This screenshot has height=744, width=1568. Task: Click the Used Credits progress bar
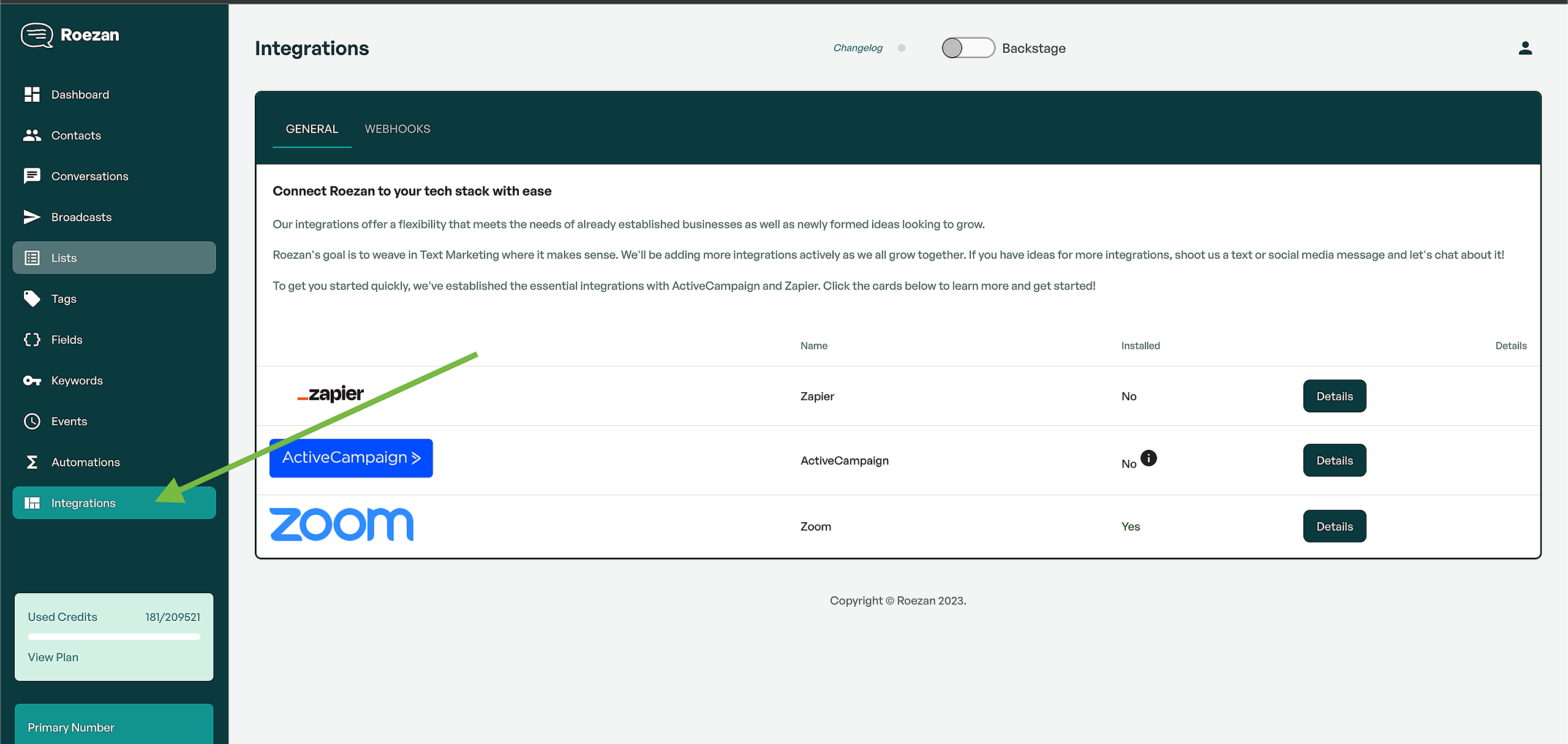click(x=114, y=637)
